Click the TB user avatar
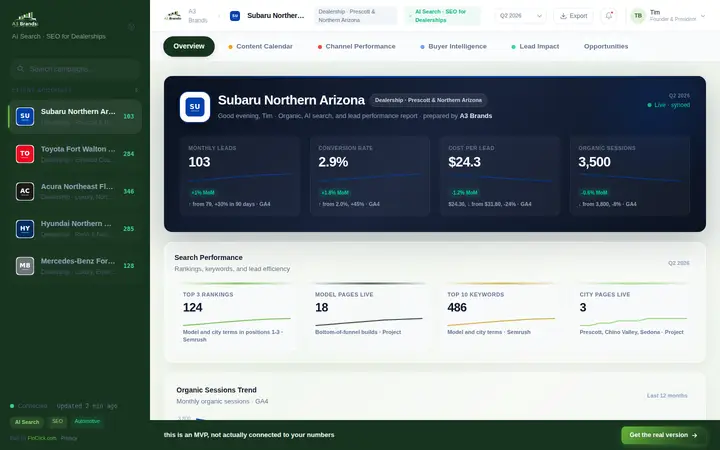This screenshot has width=720, height=450. [x=638, y=16]
